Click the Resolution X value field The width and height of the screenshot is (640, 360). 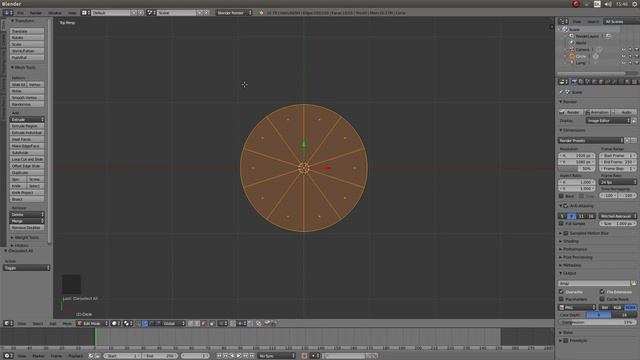coord(576,156)
